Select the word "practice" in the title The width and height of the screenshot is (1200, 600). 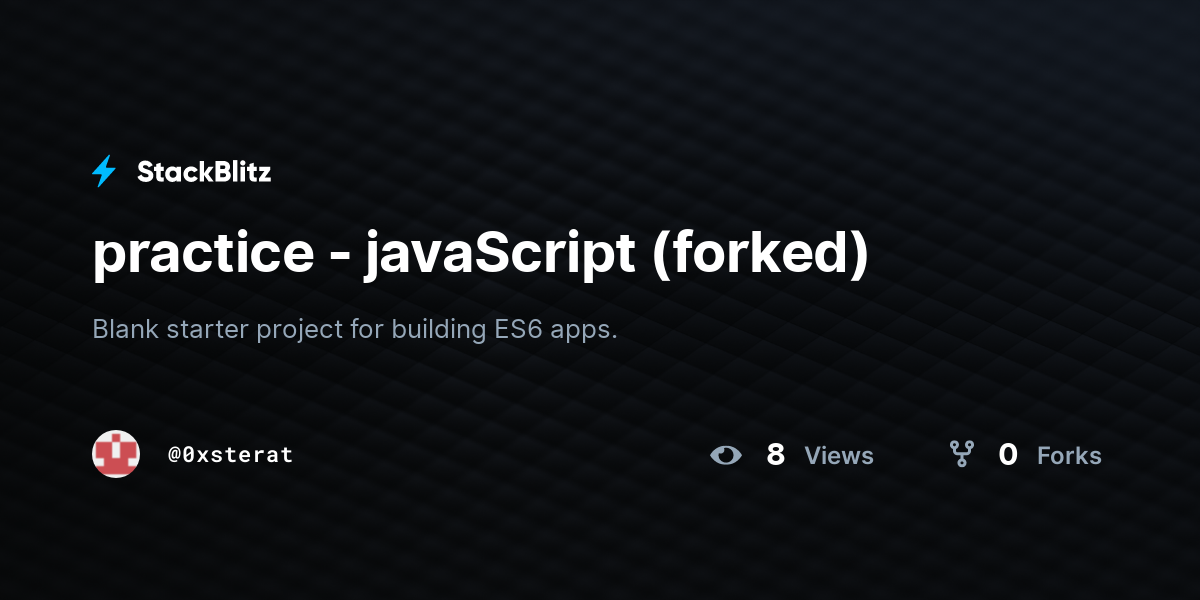203,255
